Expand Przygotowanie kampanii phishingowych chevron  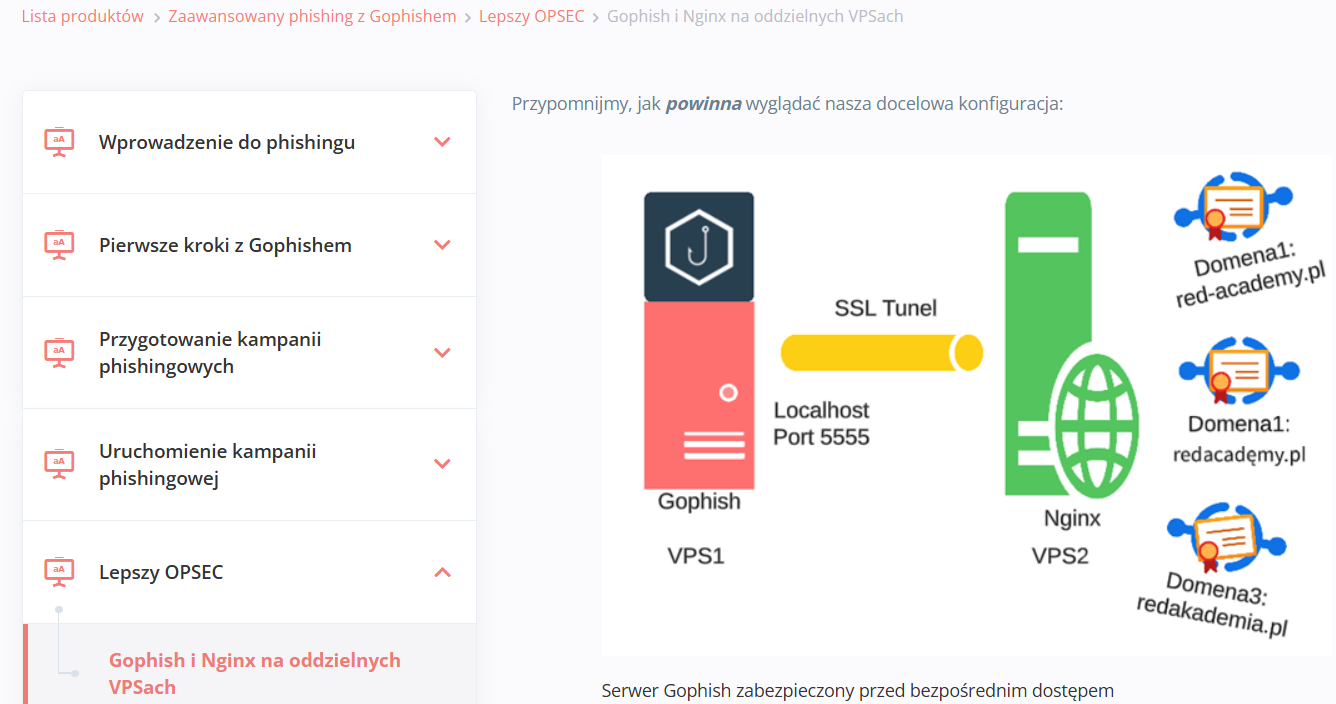pyautogui.click(x=442, y=353)
